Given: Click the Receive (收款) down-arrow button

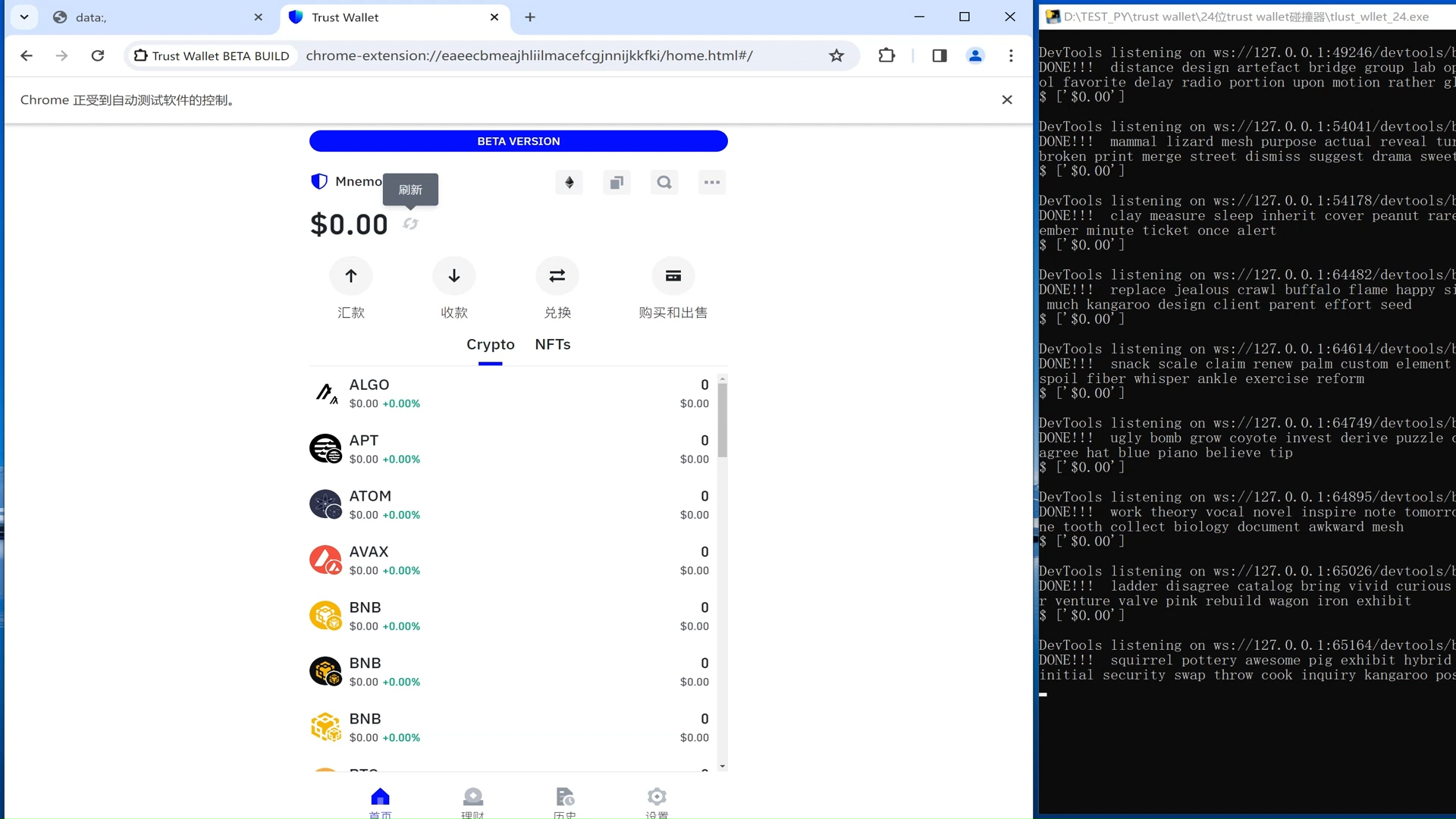Looking at the screenshot, I should (454, 276).
